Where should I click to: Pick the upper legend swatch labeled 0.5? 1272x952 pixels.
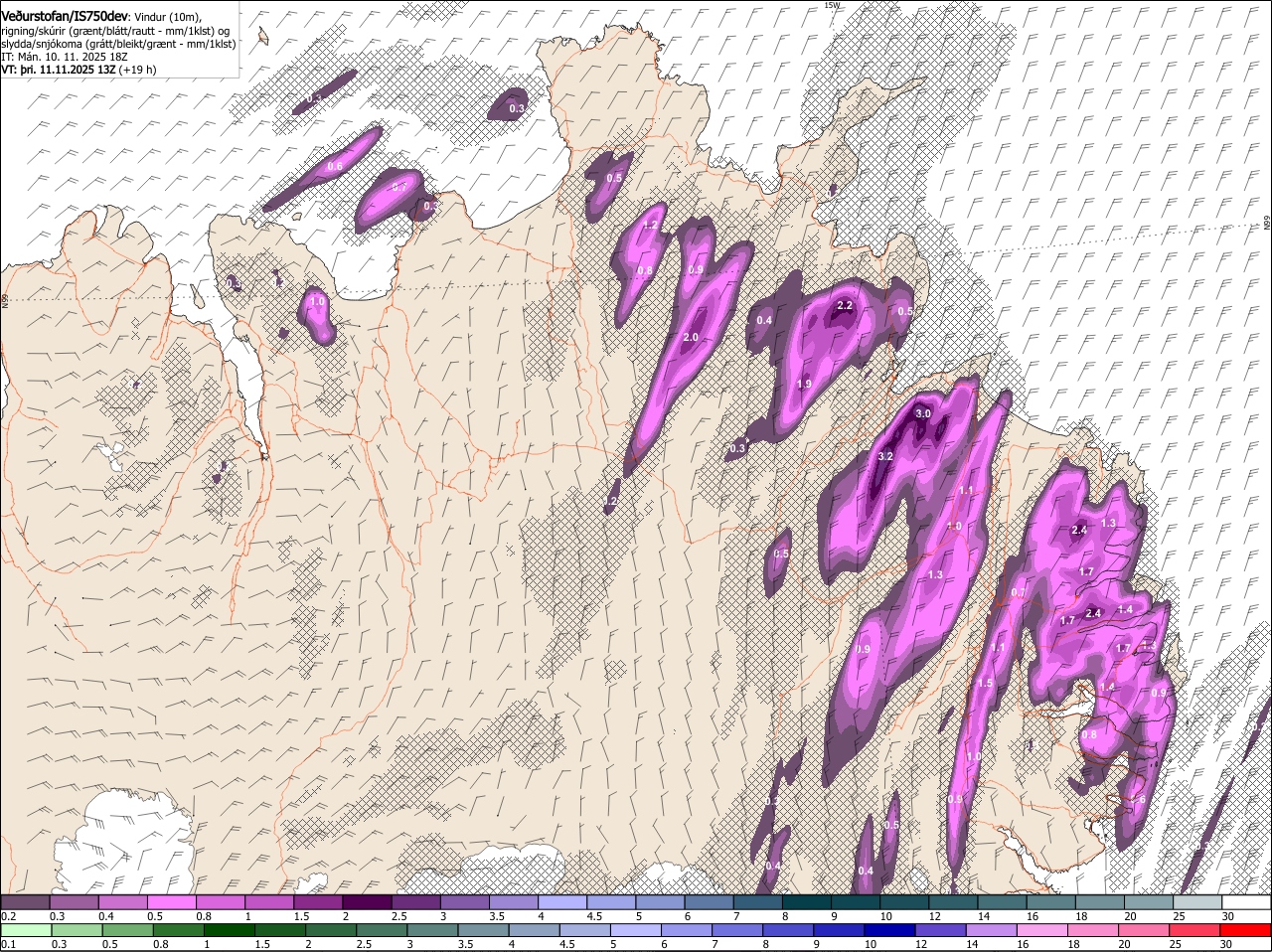tap(171, 901)
